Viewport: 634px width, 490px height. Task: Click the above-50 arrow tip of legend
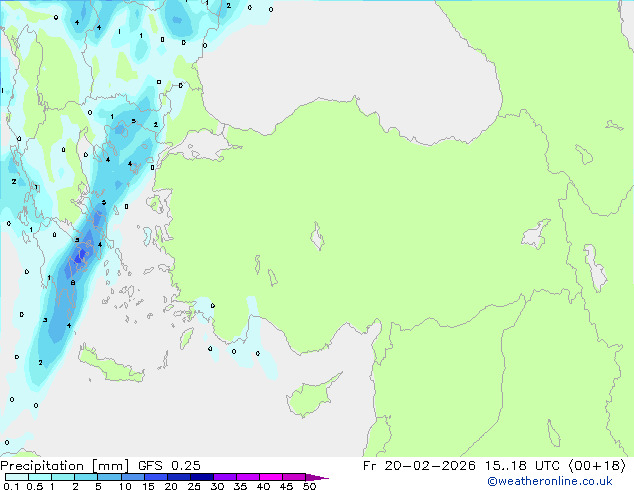tap(317, 477)
